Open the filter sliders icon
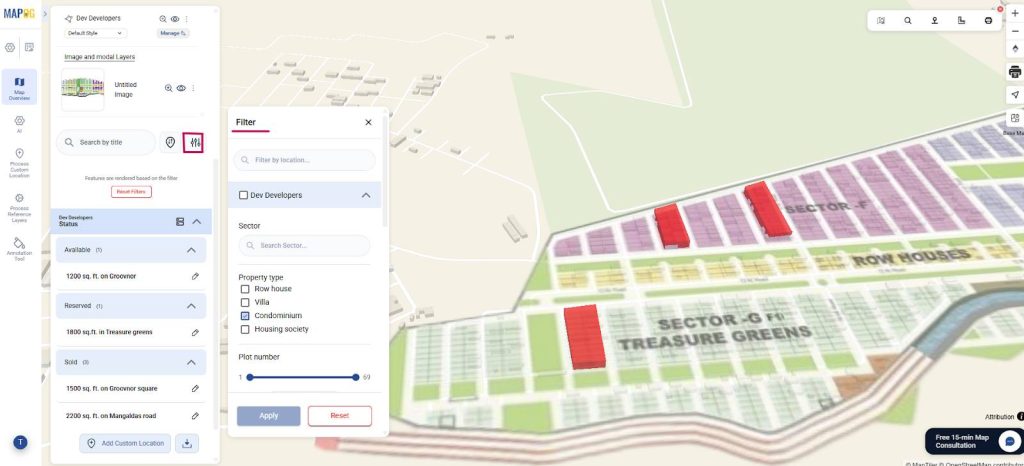The image size is (1024, 466). tap(193, 142)
